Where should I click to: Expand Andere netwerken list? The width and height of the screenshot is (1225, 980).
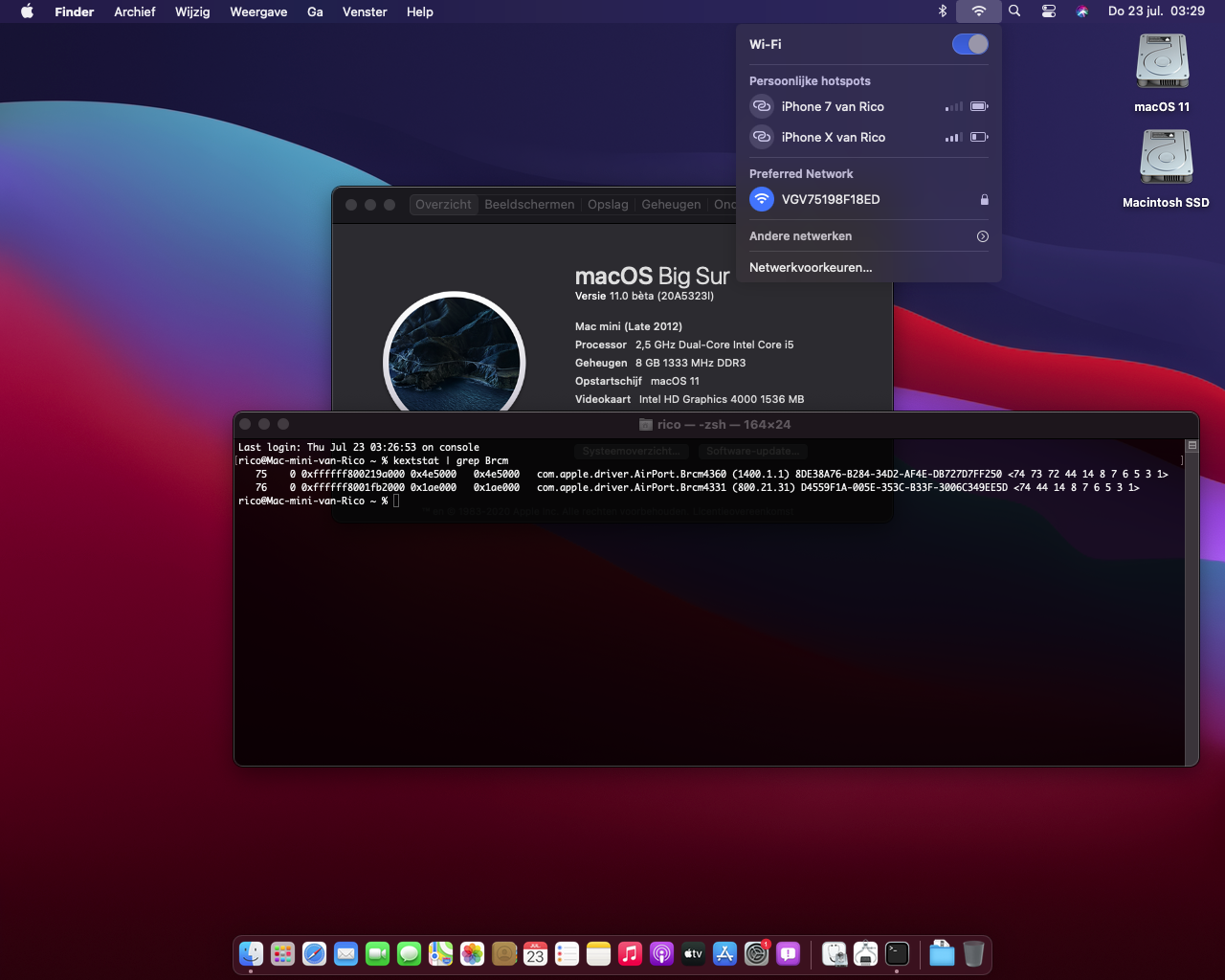pyautogui.click(x=982, y=236)
